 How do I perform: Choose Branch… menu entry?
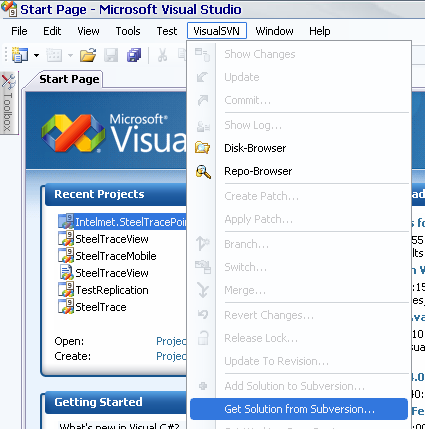tap(299, 244)
